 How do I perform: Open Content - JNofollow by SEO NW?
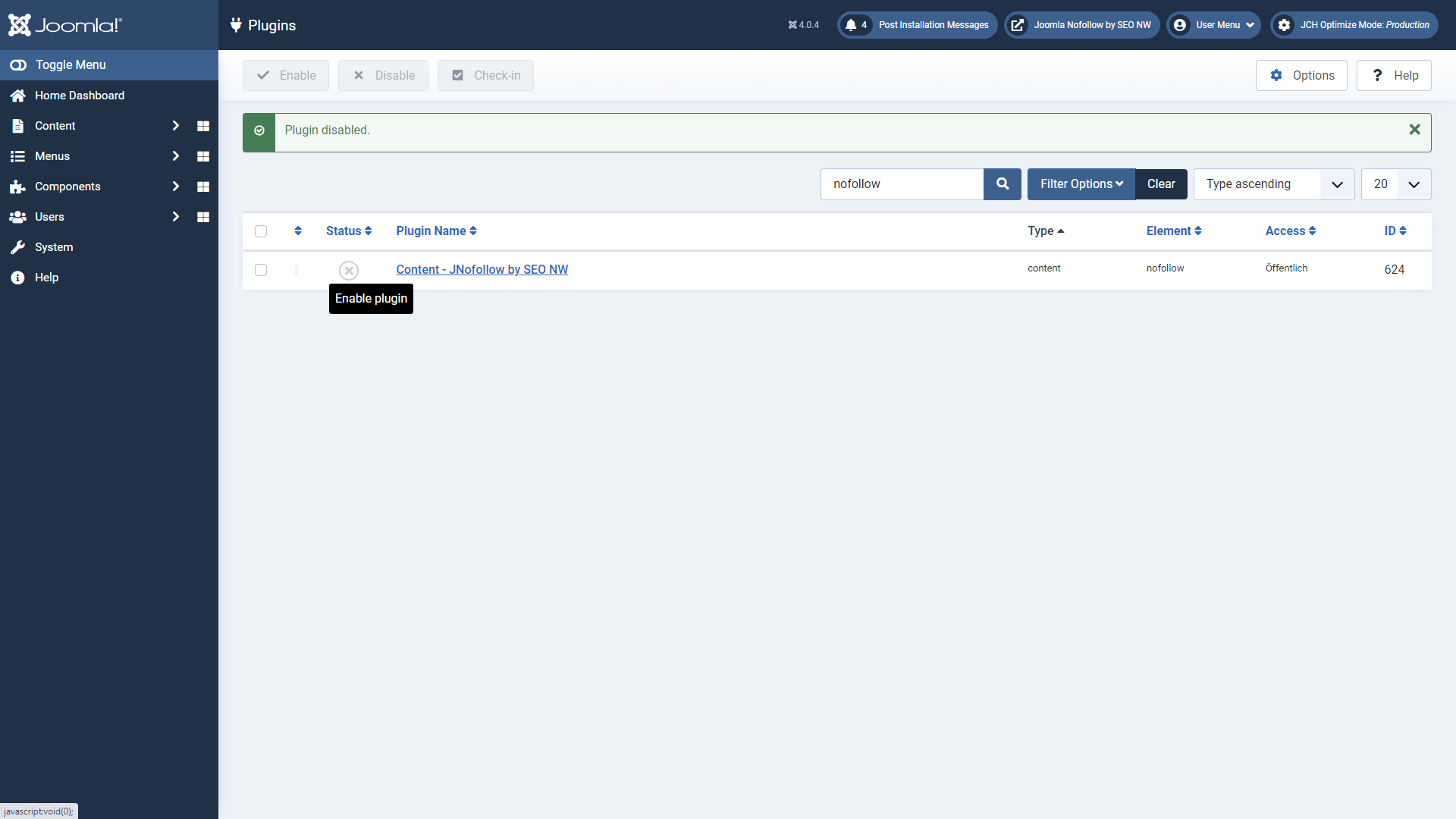tap(482, 269)
